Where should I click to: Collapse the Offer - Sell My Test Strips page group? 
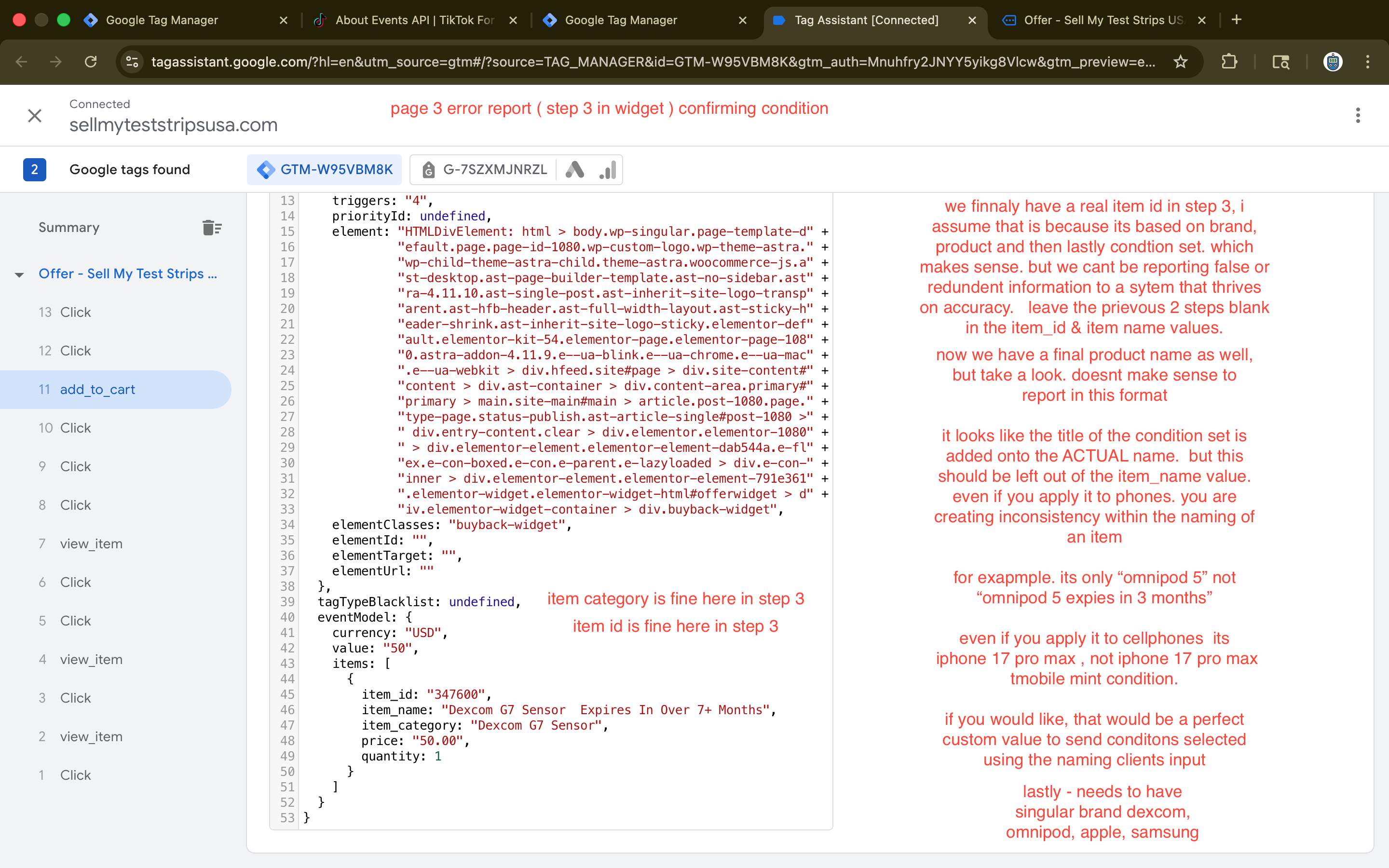pos(19,274)
